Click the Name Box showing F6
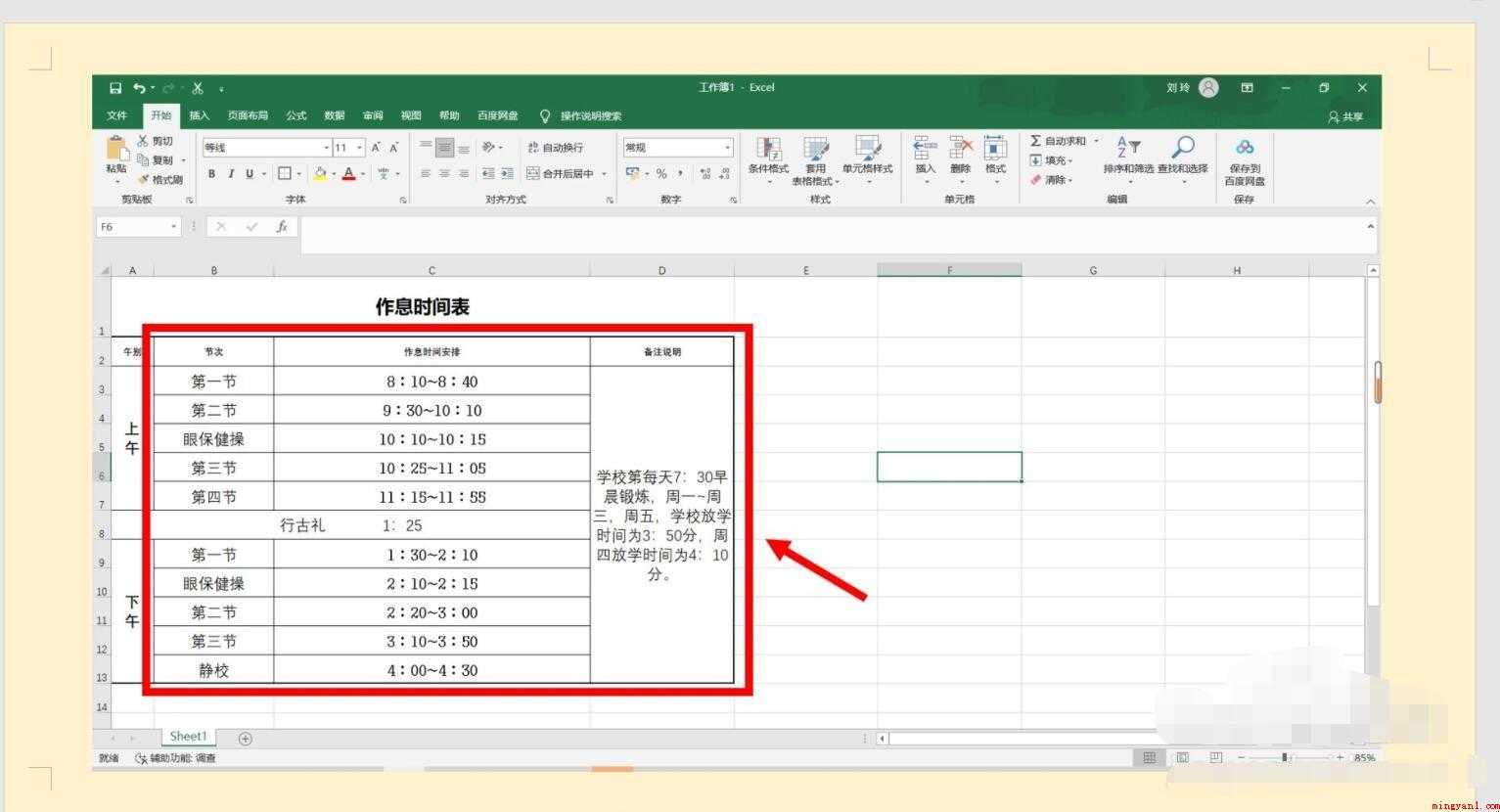Image resolution: width=1500 pixels, height=812 pixels. 139,227
